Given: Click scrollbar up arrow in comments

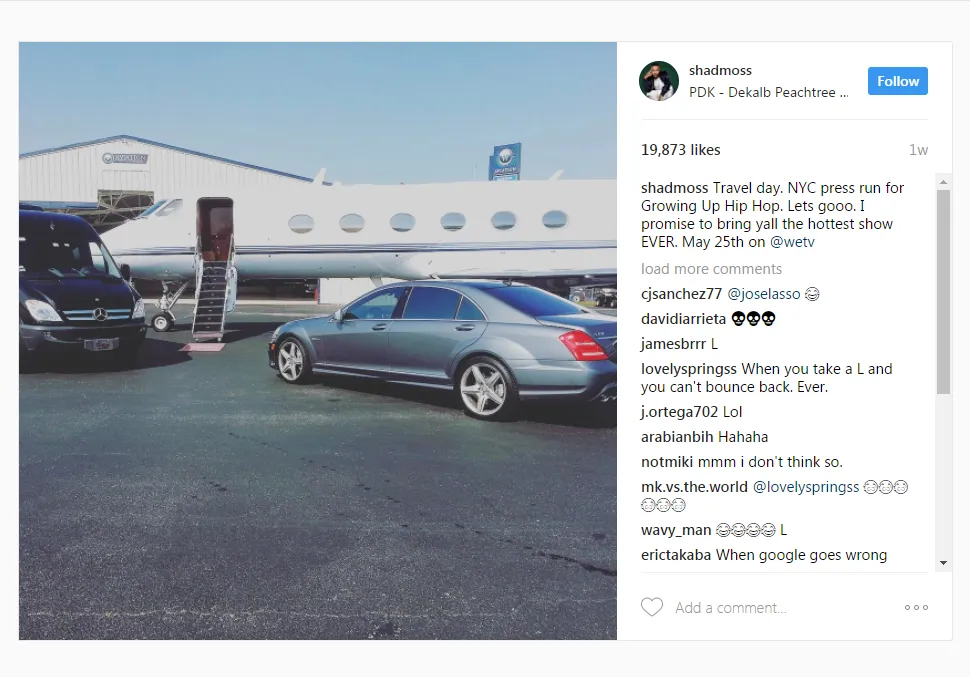Looking at the screenshot, I should pos(943,182).
